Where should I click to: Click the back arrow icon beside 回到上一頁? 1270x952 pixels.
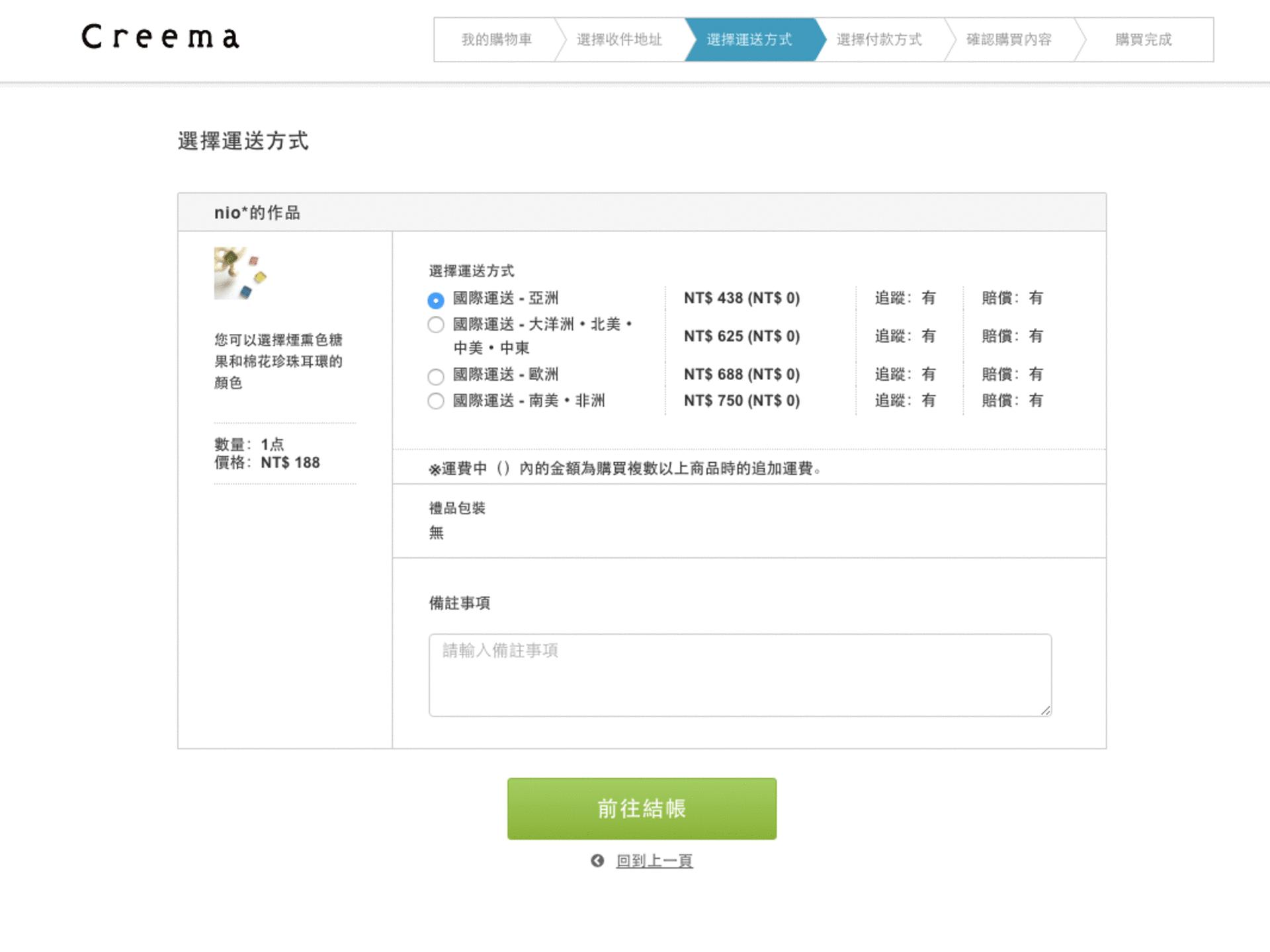click(597, 860)
